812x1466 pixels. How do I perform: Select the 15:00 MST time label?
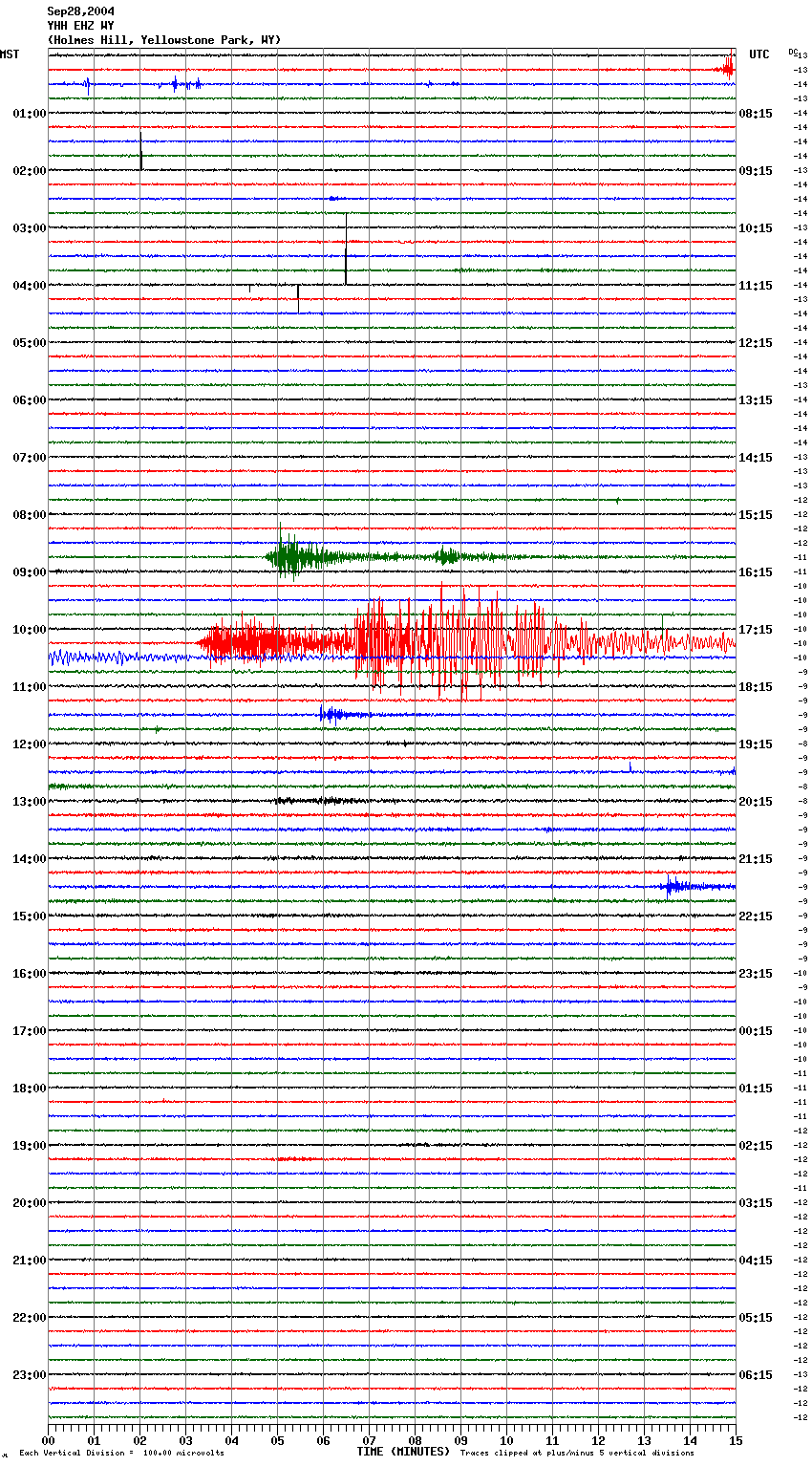[x=30, y=916]
